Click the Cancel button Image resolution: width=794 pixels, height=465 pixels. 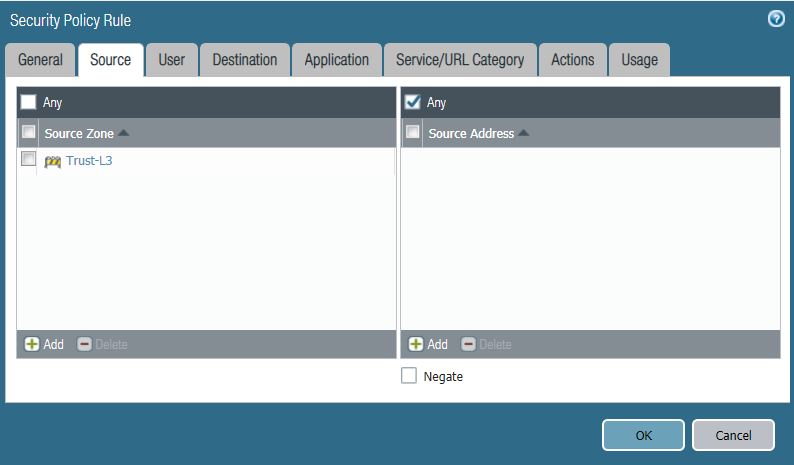[733, 435]
